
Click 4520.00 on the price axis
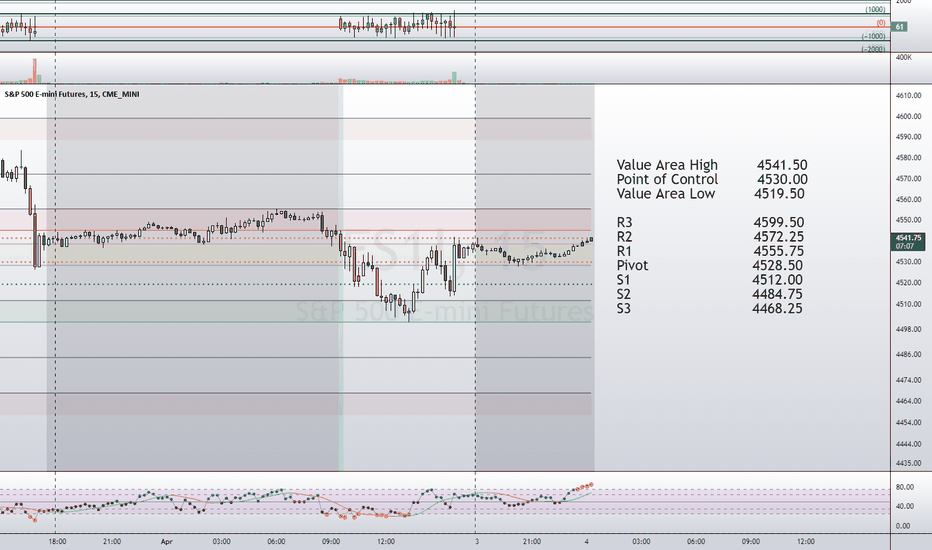click(x=908, y=282)
